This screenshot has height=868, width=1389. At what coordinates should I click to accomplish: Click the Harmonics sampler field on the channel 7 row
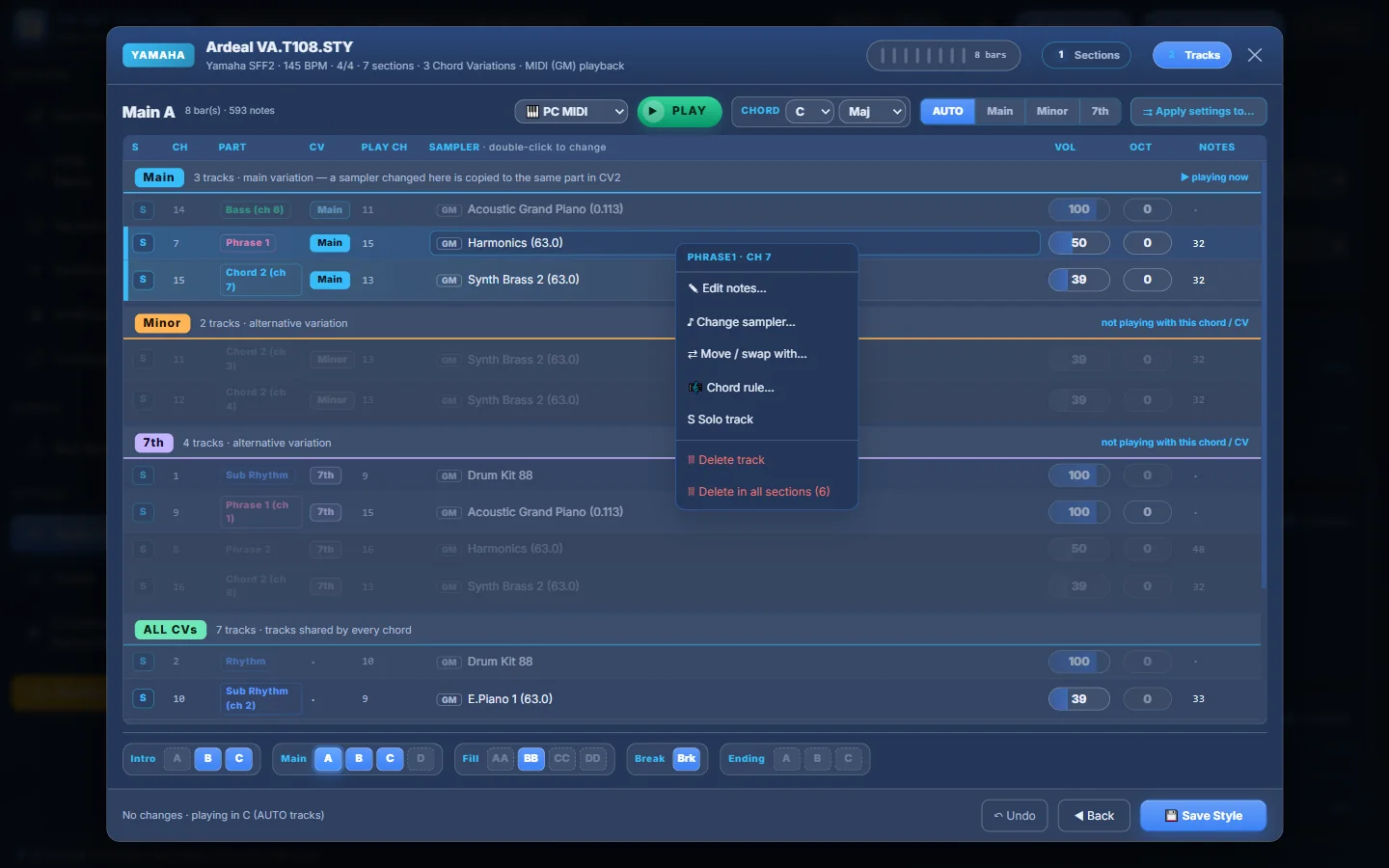(735, 243)
